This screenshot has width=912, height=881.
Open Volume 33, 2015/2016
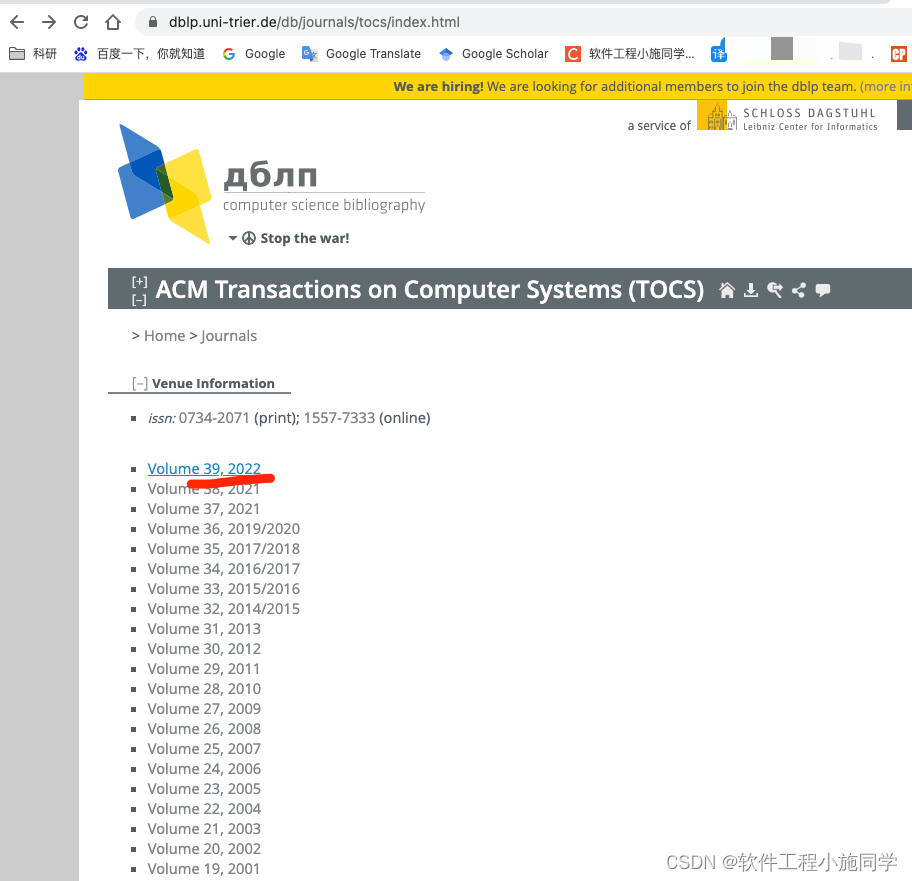coord(224,589)
